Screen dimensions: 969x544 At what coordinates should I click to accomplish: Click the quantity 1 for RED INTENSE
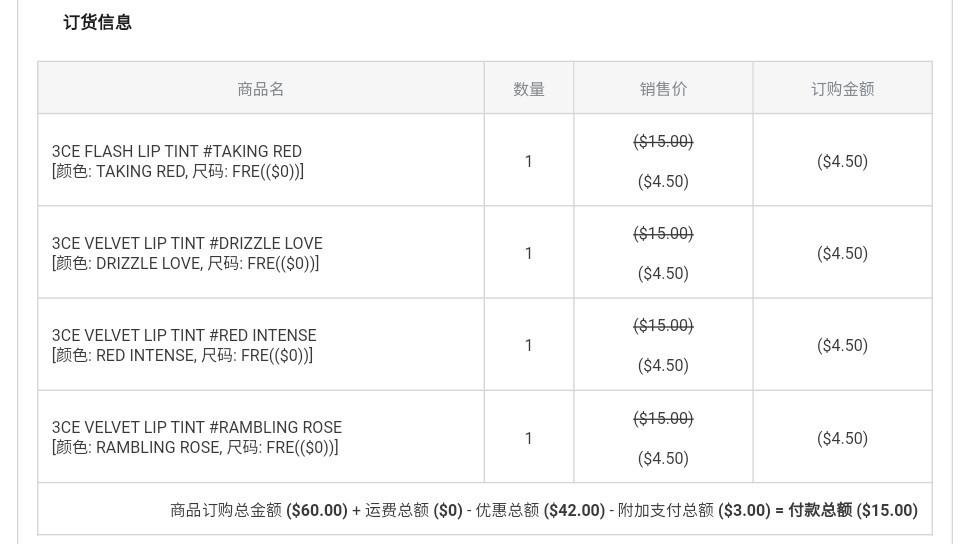[x=528, y=346]
